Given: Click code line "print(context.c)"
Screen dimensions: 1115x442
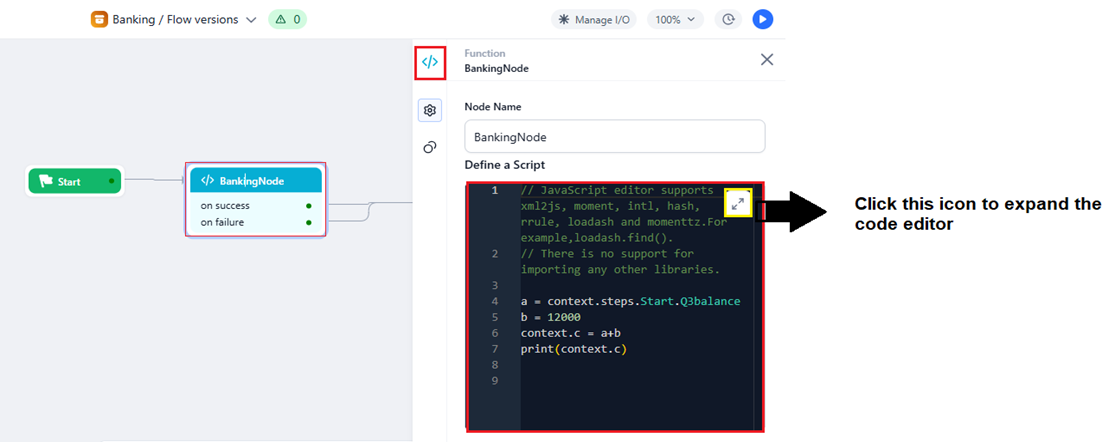Looking at the screenshot, I should pos(574,349).
